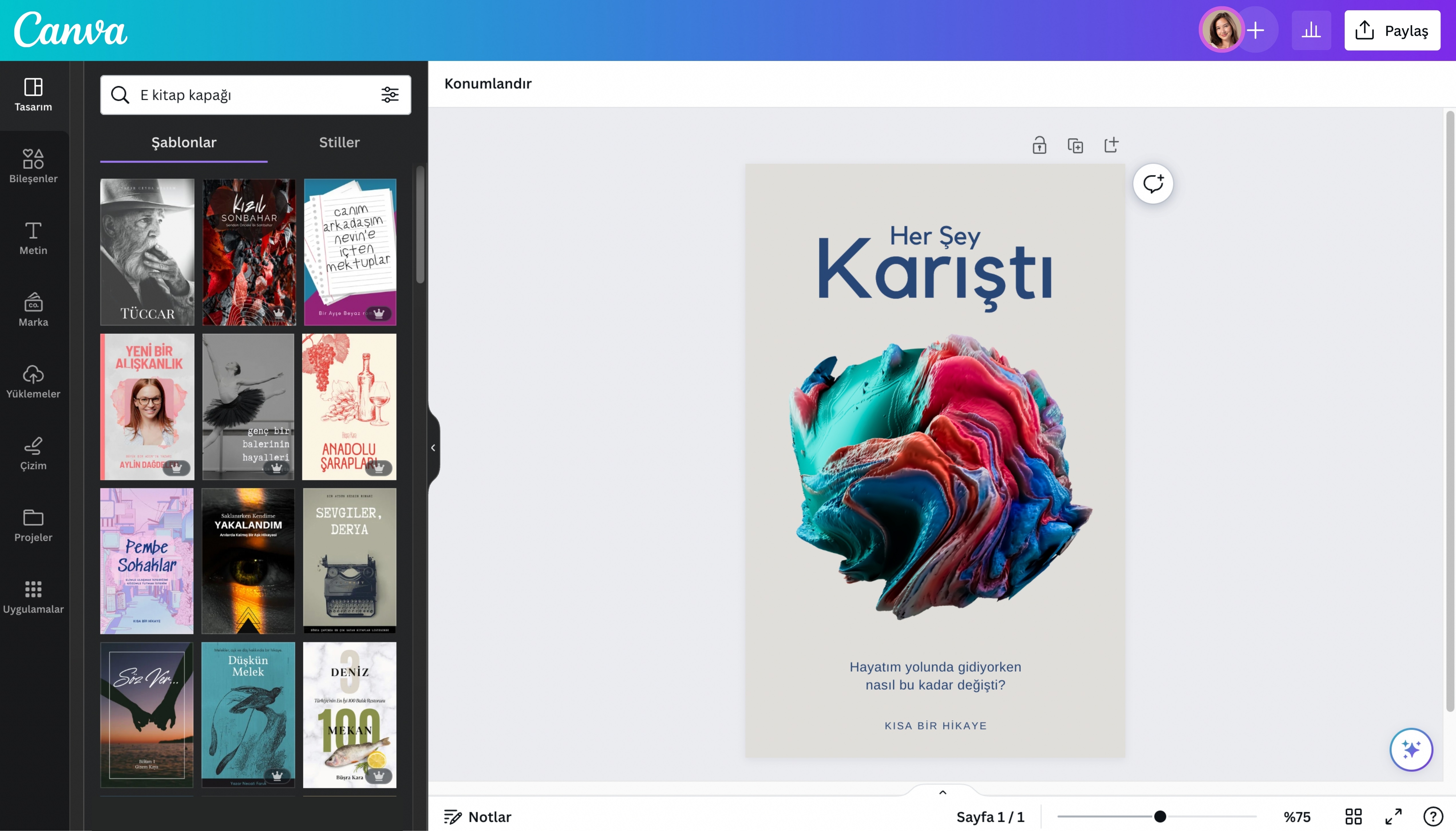Screen dimensions: 1456x831
Task: Add a comment with the comment bubble icon
Action: coord(1152,183)
